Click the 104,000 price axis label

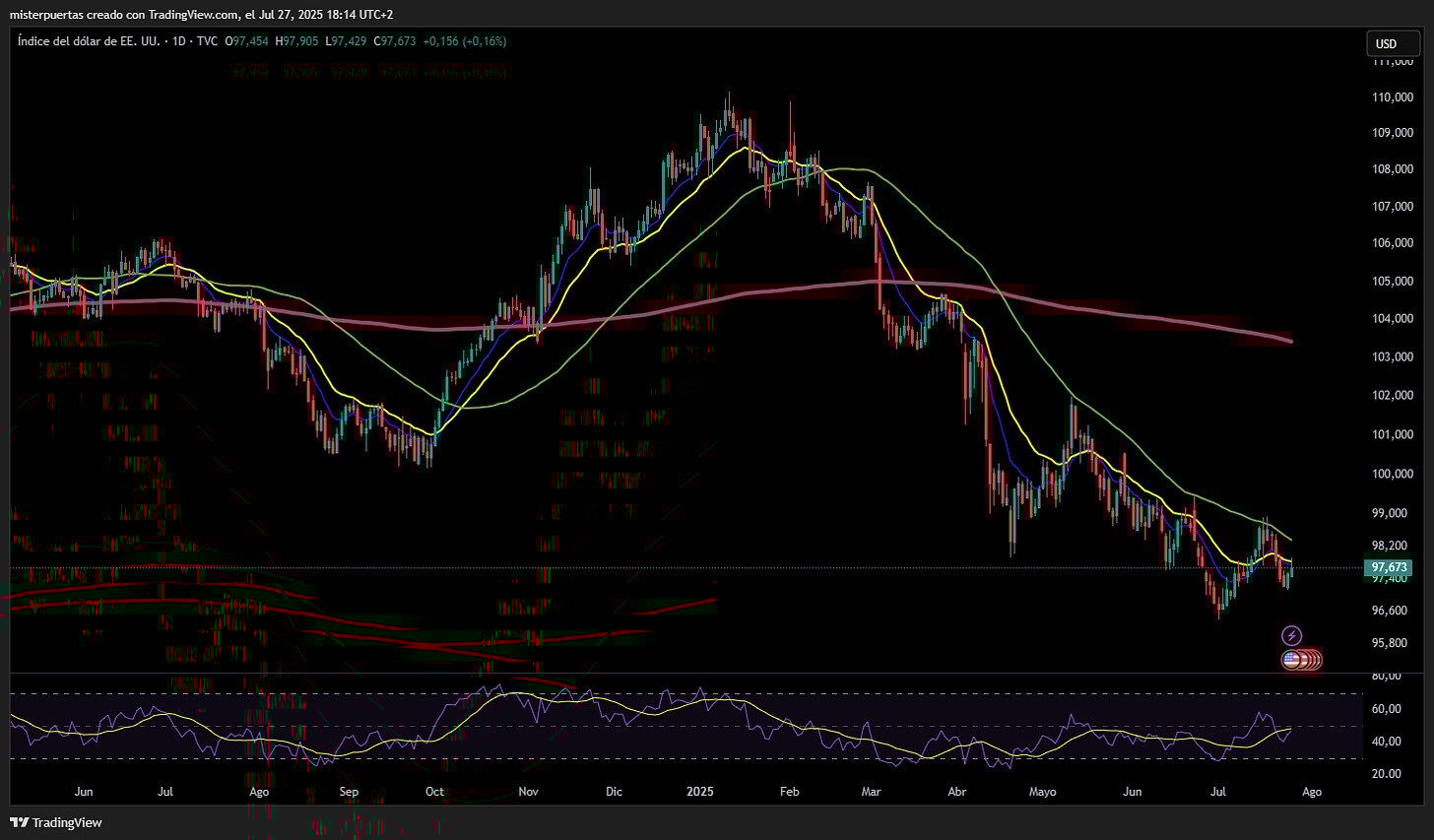pos(1394,319)
